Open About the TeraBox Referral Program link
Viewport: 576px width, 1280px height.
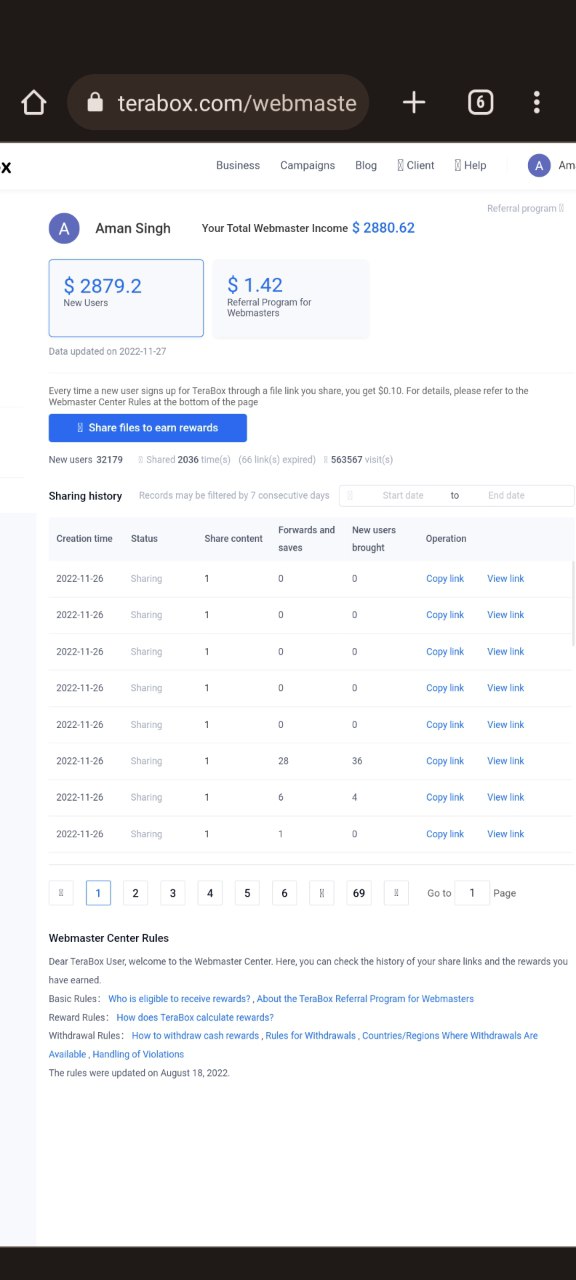pyautogui.click(x=365, y=999)
